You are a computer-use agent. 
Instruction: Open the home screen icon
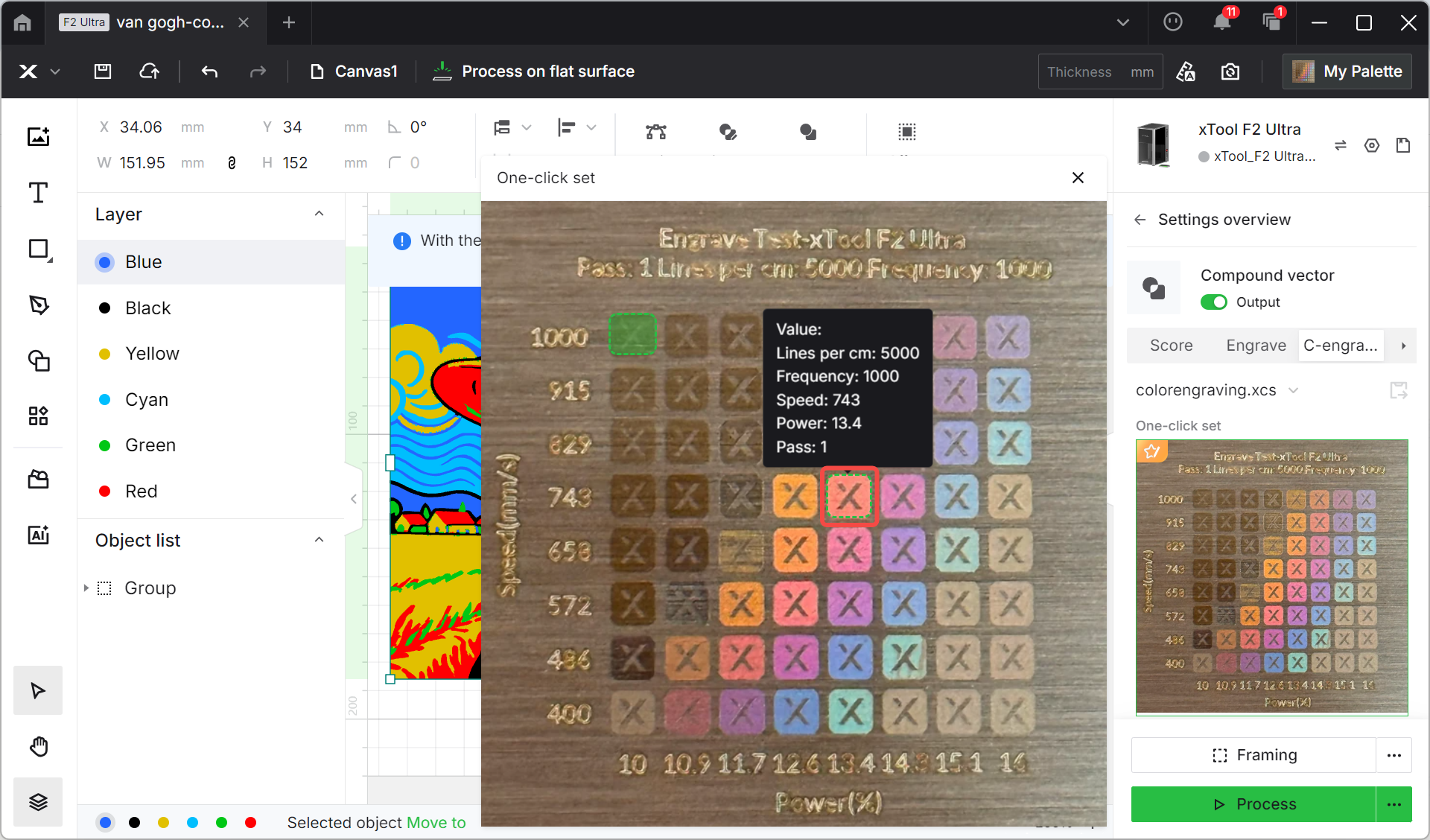pyautogui.click(x=22, y=23)
